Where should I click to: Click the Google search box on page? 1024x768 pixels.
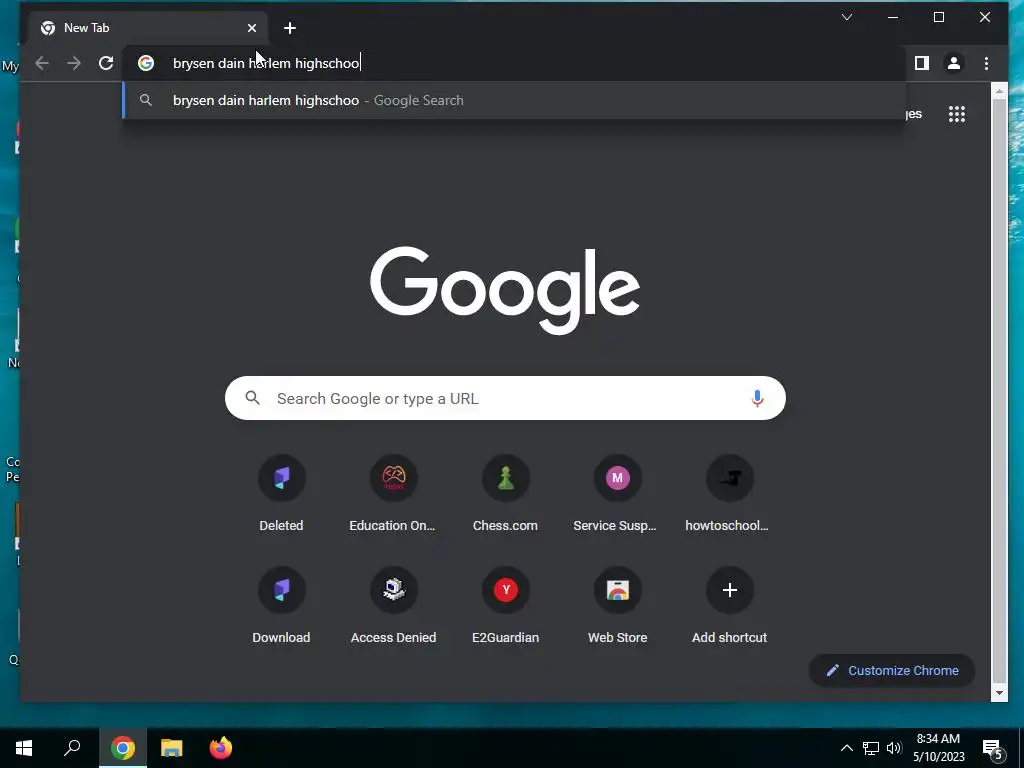point(505,398)
